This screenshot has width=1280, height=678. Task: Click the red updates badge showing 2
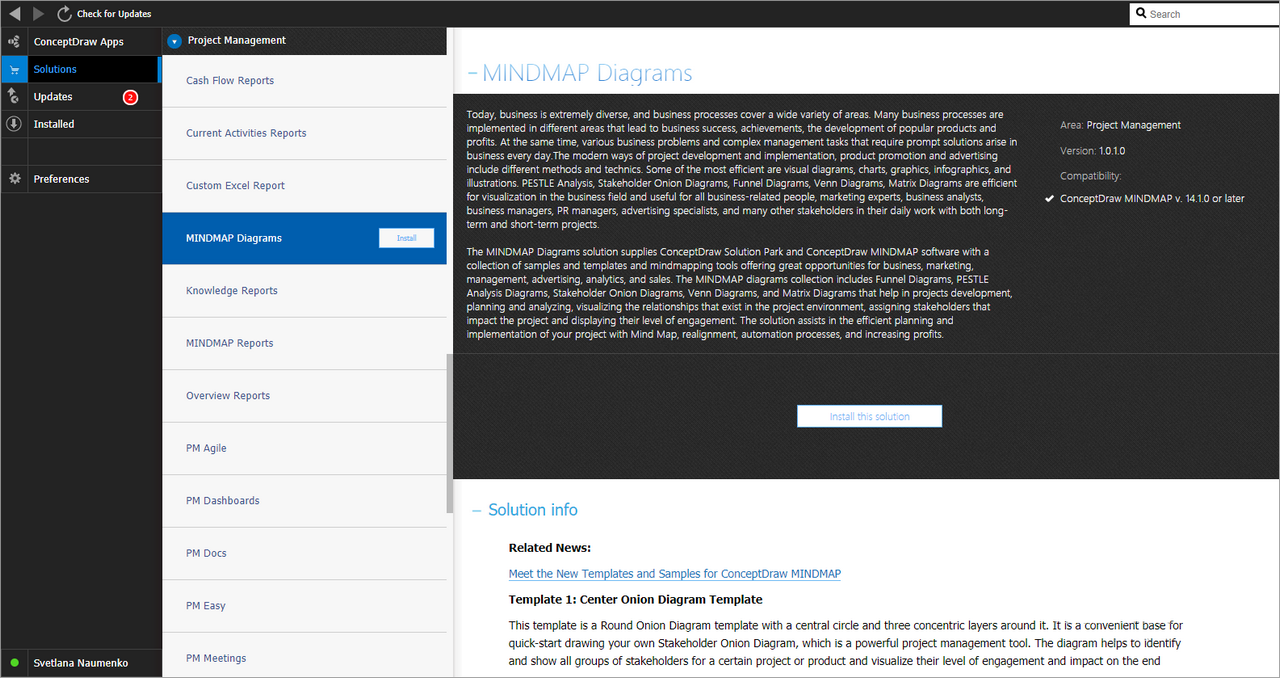tap(130, 97)
